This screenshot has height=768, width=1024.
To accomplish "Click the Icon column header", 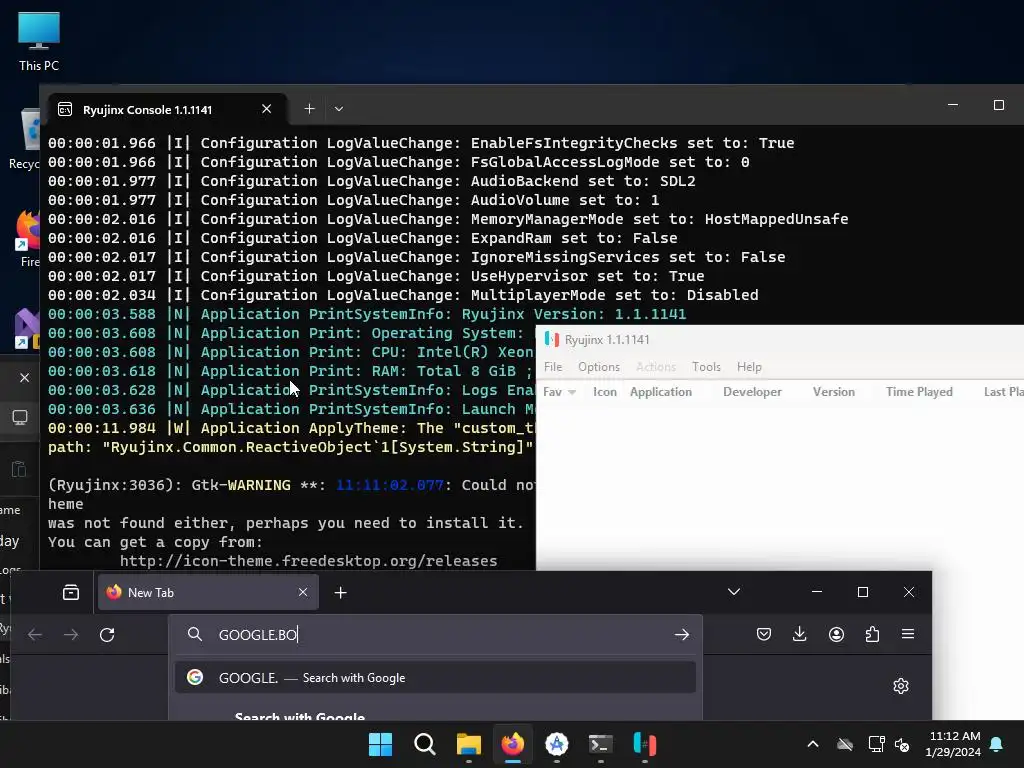I will (x=605, y=392).
